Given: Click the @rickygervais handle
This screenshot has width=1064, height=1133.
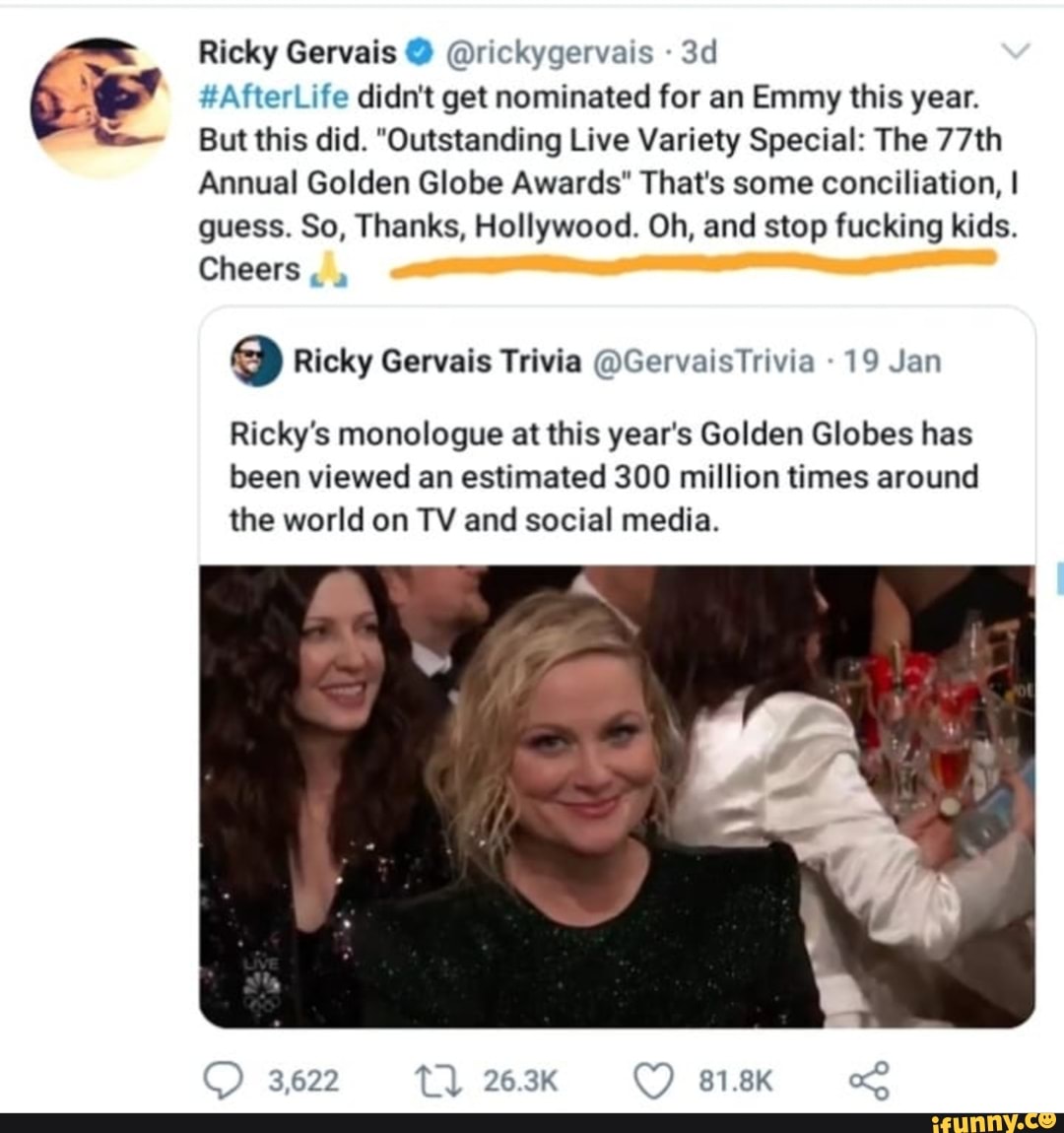Looking at the screenshot, I should click(x=551, y=52).
